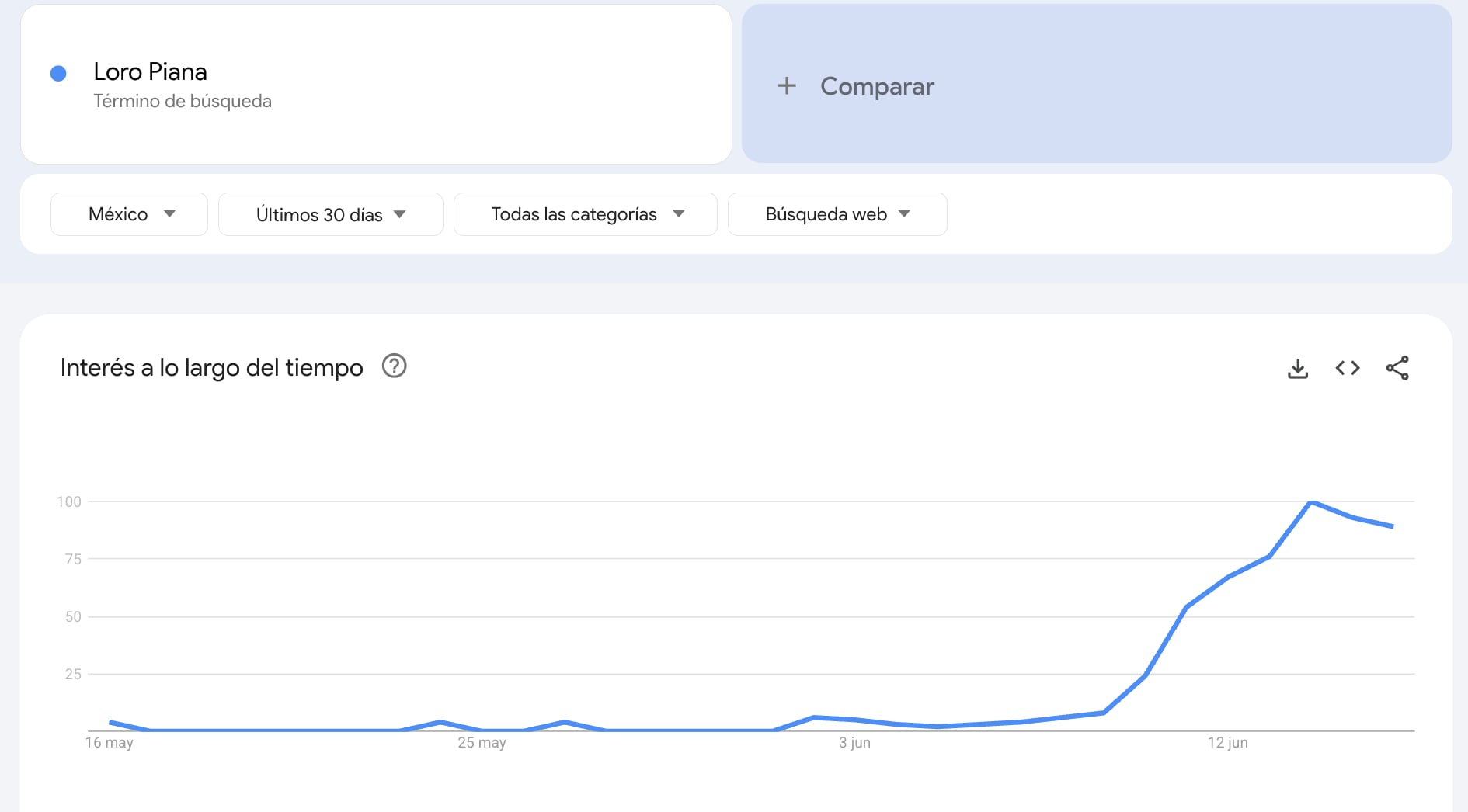Change the Últimos 30 días time range
Image resolution: width=1468 pixels, height=812 pixels.
tap(330, 213)
